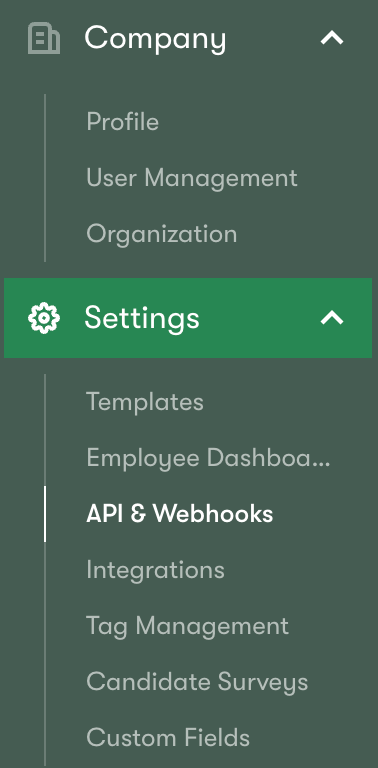The image size is (378, 768).
Task: Open Candidate Surveys settings
Action: tap(197, 682)
